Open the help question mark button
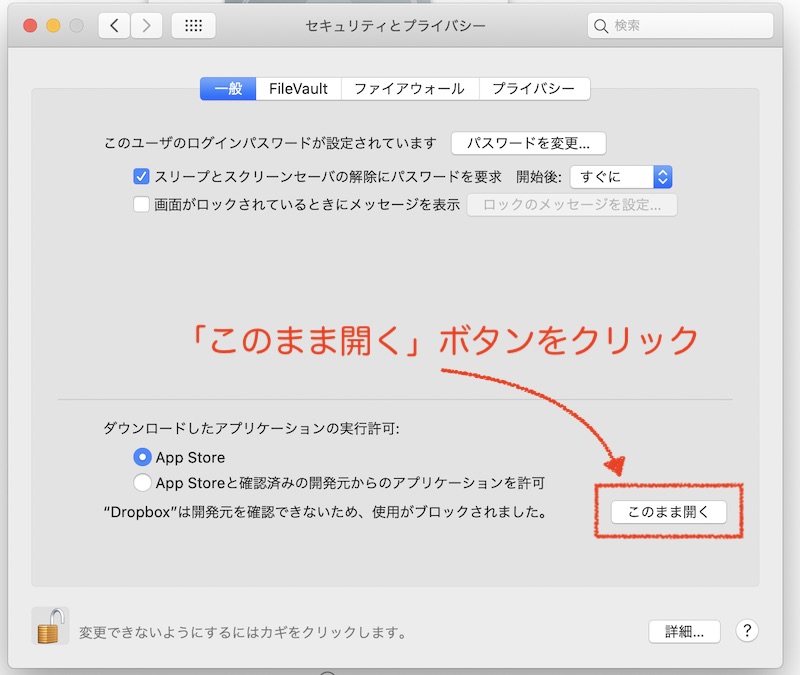This screenshot has width=800, height=675. tap(747, 631)
